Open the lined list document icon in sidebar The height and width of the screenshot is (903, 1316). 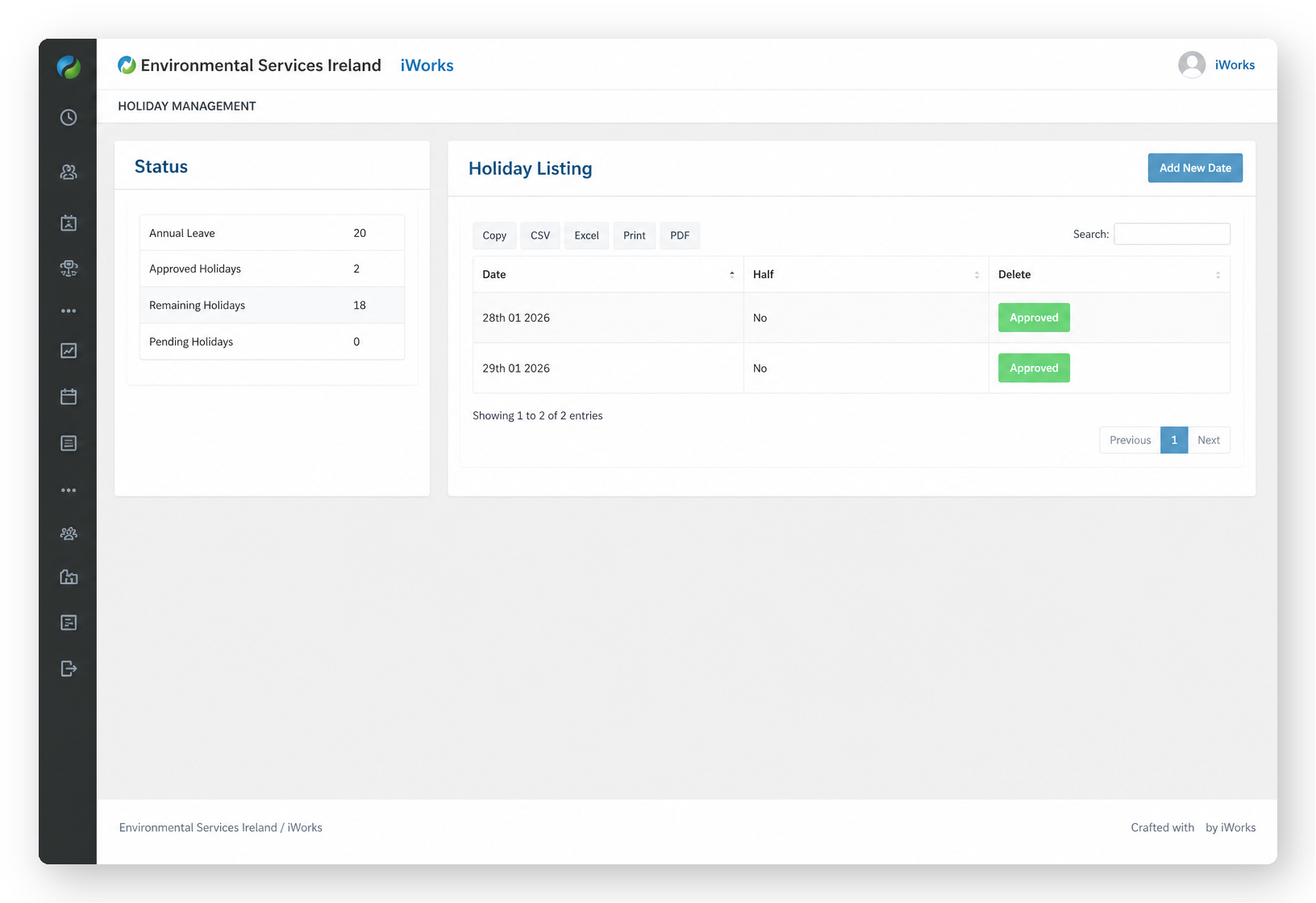pyautogui.click(x=69, y=443)
